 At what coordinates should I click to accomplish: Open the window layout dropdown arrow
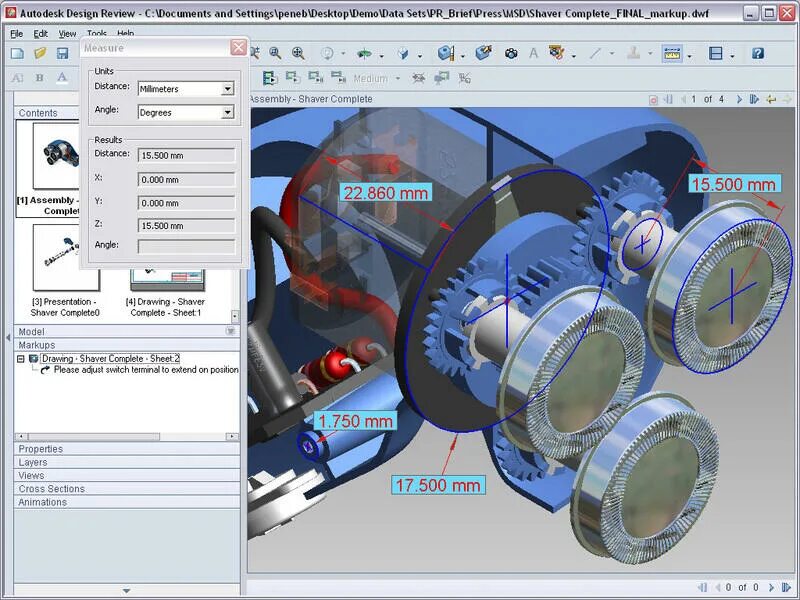(732, 56)
